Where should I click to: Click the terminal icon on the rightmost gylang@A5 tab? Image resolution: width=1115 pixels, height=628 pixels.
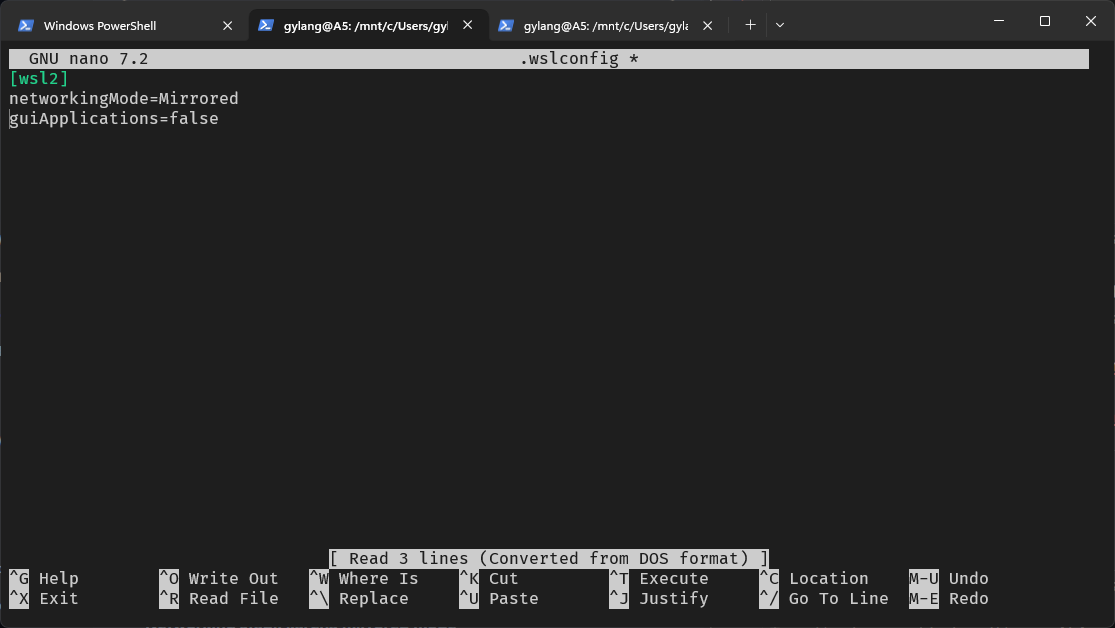506,25
